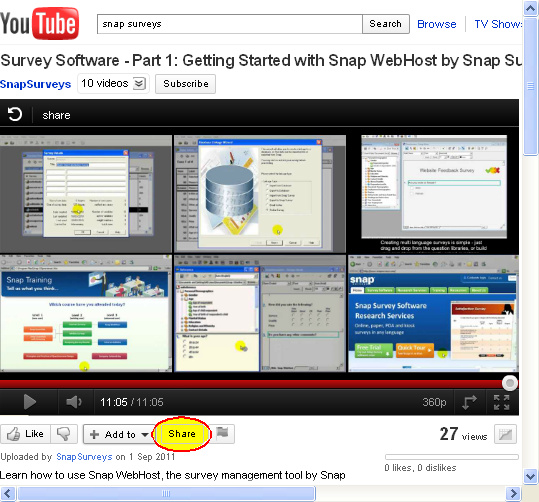Click the replay icon in the player
This screenshot has width=539, height=502.
point(15,114)
